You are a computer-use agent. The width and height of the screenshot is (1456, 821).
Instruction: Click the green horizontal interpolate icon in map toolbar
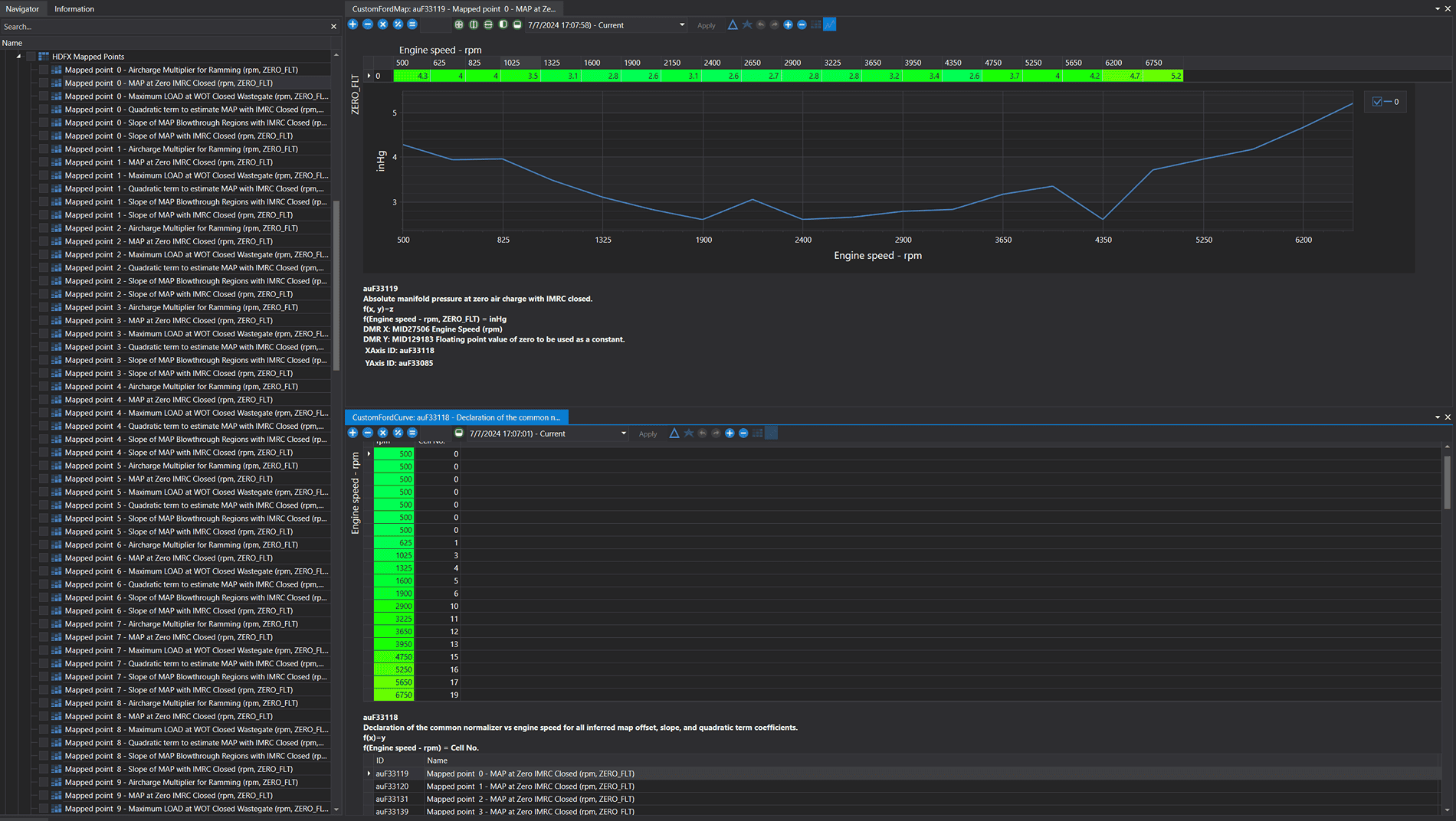point(488,25)
